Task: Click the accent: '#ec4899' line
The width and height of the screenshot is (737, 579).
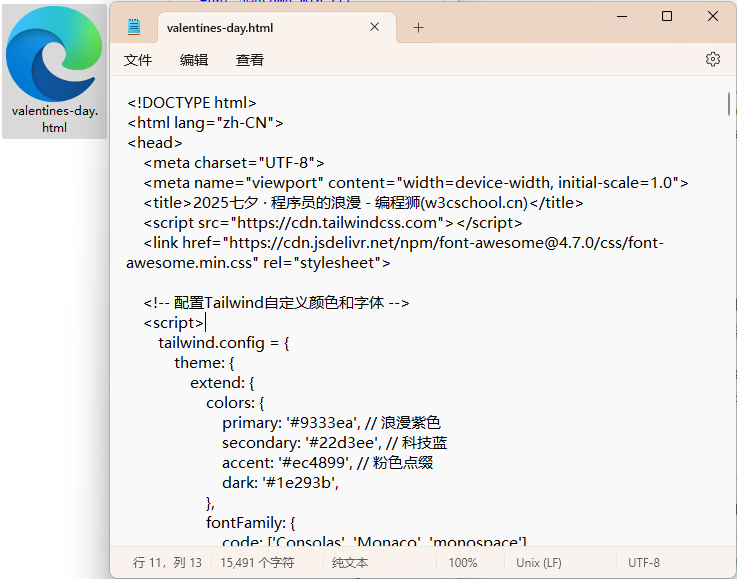Action: [x=327, y=462]
